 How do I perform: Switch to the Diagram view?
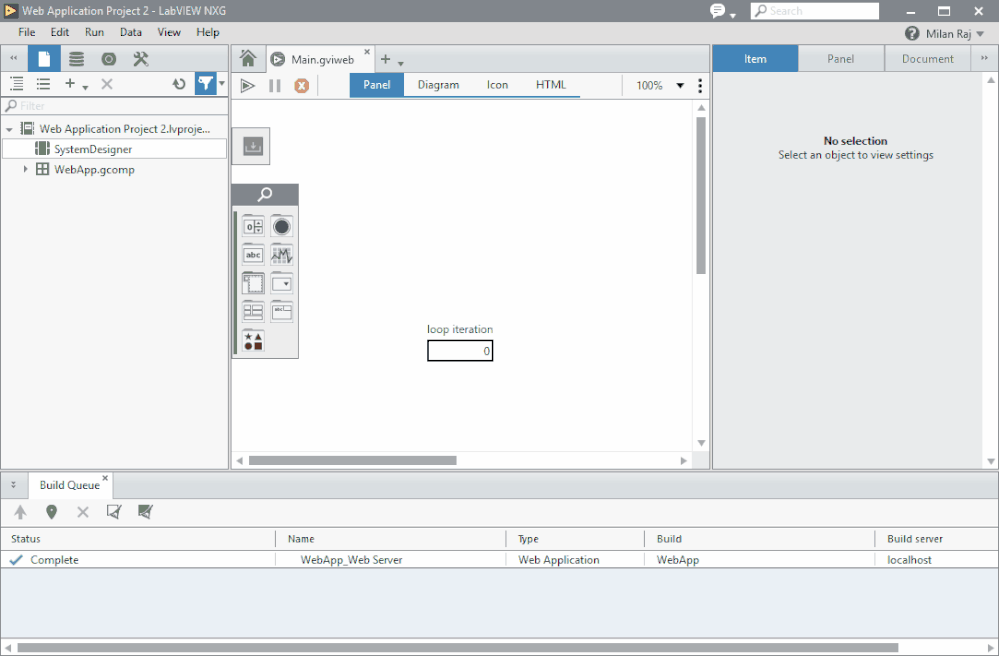pyautogui.click(x=438, y=85)
